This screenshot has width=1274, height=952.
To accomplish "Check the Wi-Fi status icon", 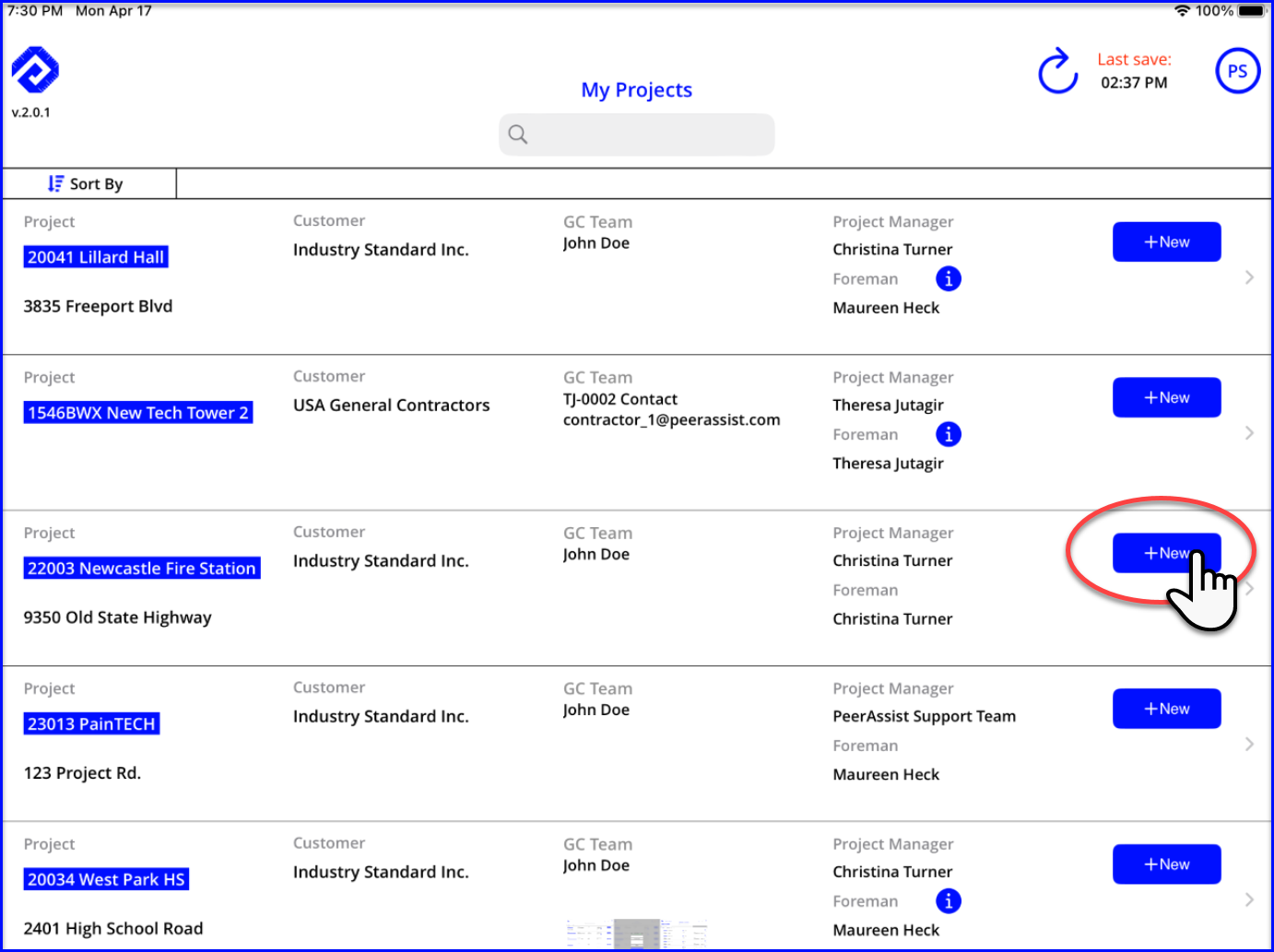I will (x=1182, y=11).
